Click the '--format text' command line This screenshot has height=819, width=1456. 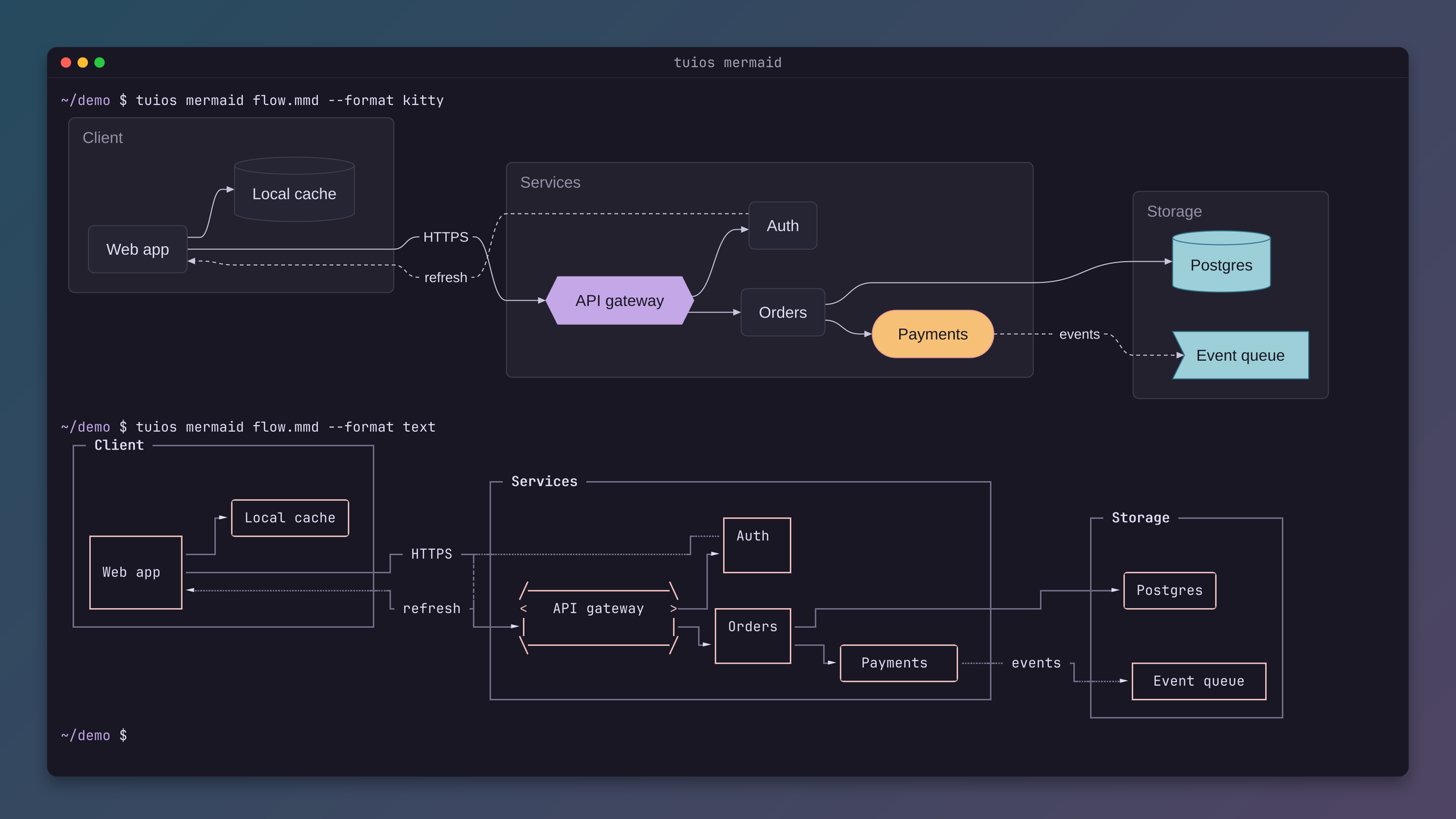pyautogui.click(x=248, y=426)
